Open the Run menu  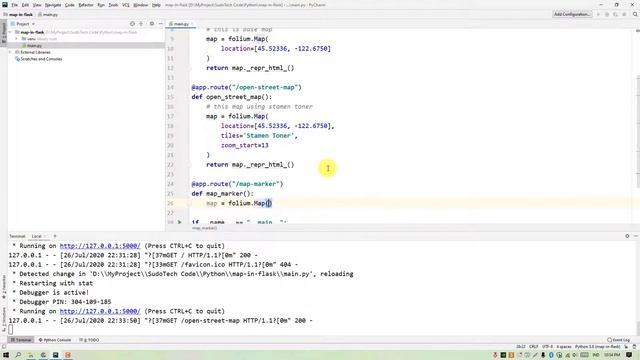pos(101,5)
